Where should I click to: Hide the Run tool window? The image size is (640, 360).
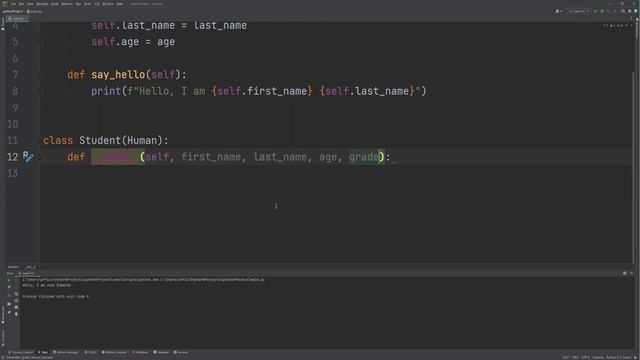coord(631,273)
